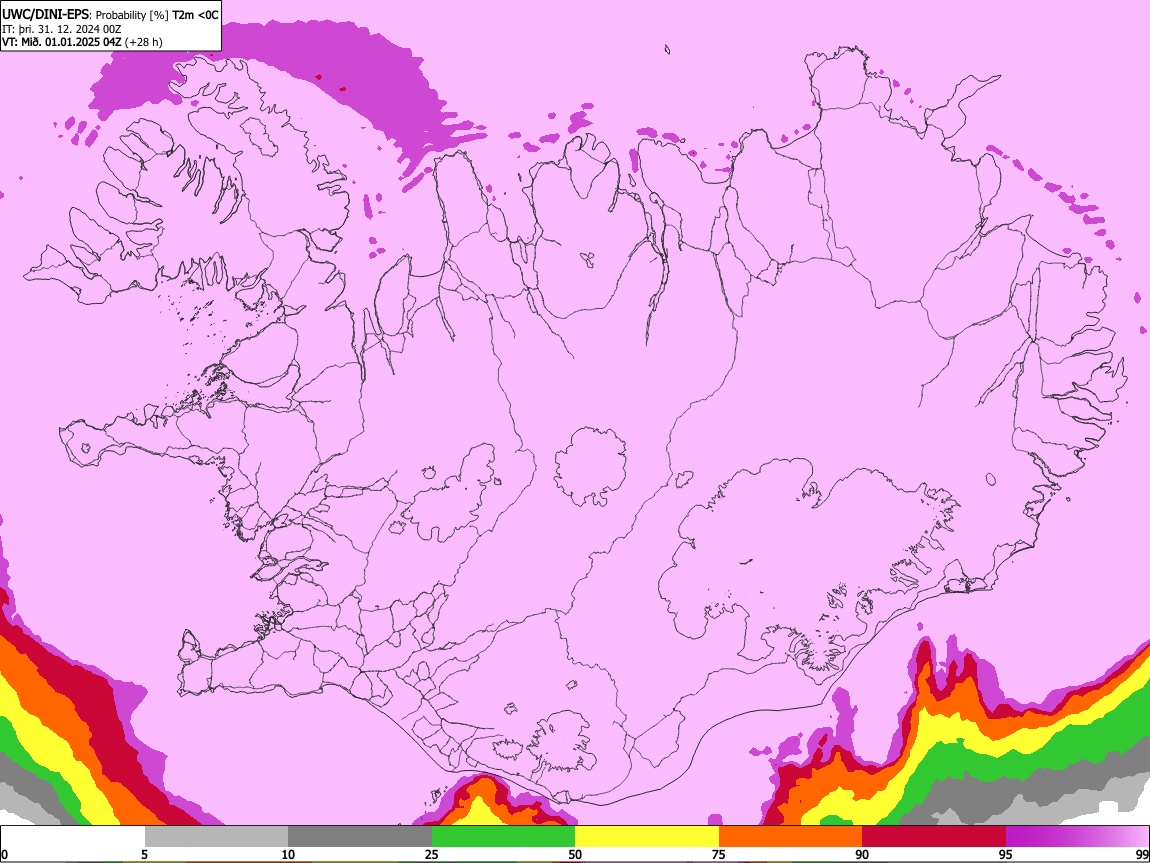Click the white 0–5 legend color band
Viewport: 1150px width, 863px height.
[x=73, y=837]
